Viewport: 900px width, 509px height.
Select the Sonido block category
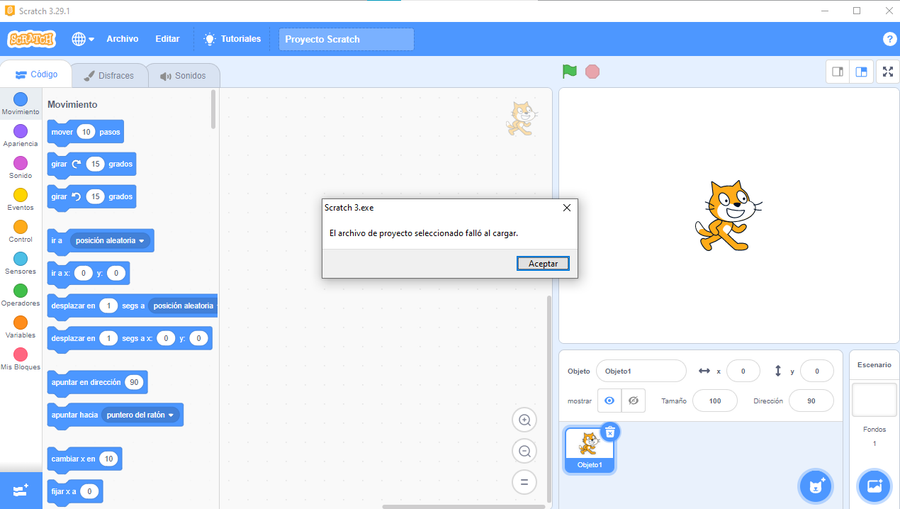(x=21, y=167)
